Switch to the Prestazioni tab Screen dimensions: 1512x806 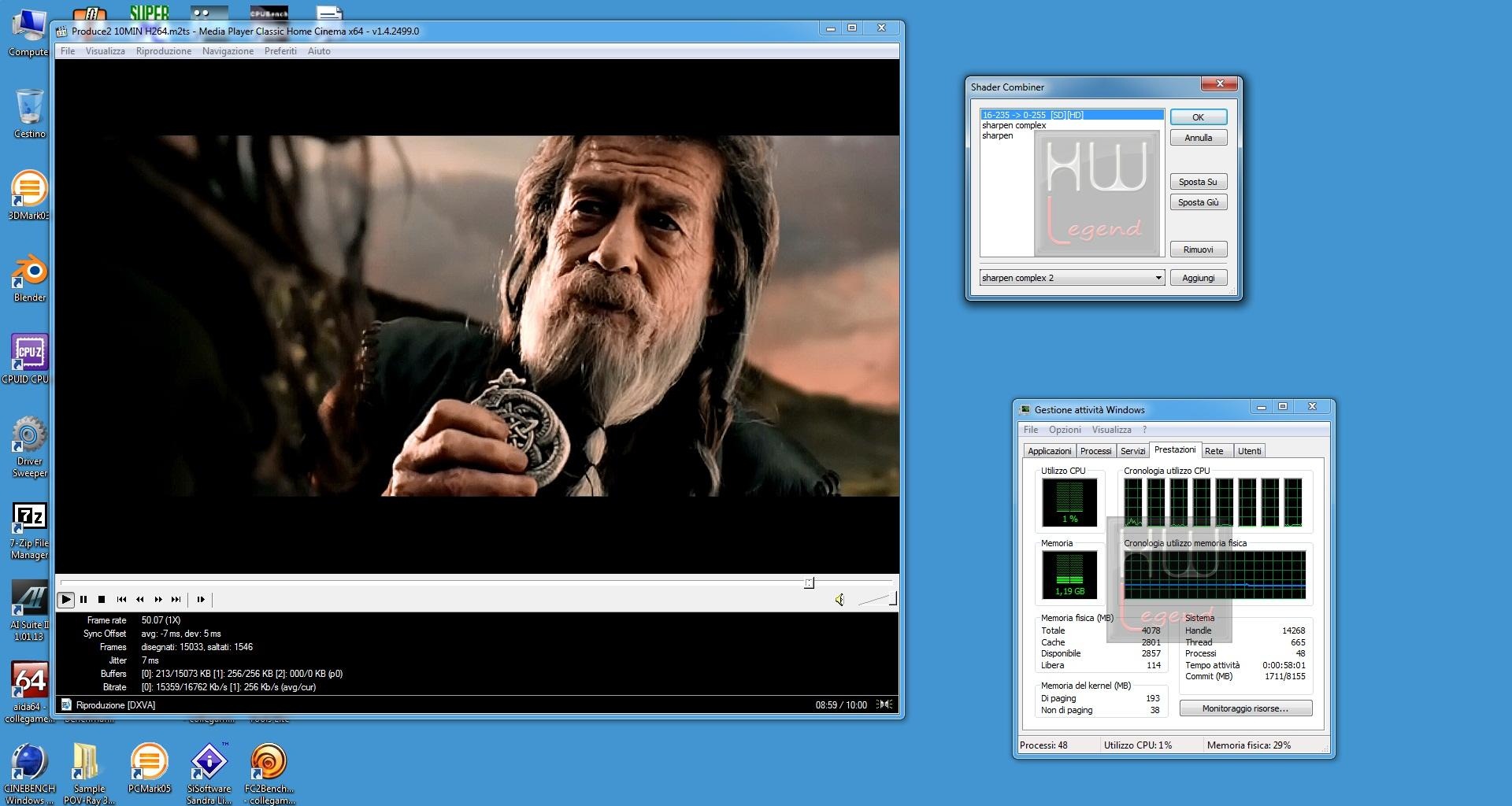point(1175,449)
